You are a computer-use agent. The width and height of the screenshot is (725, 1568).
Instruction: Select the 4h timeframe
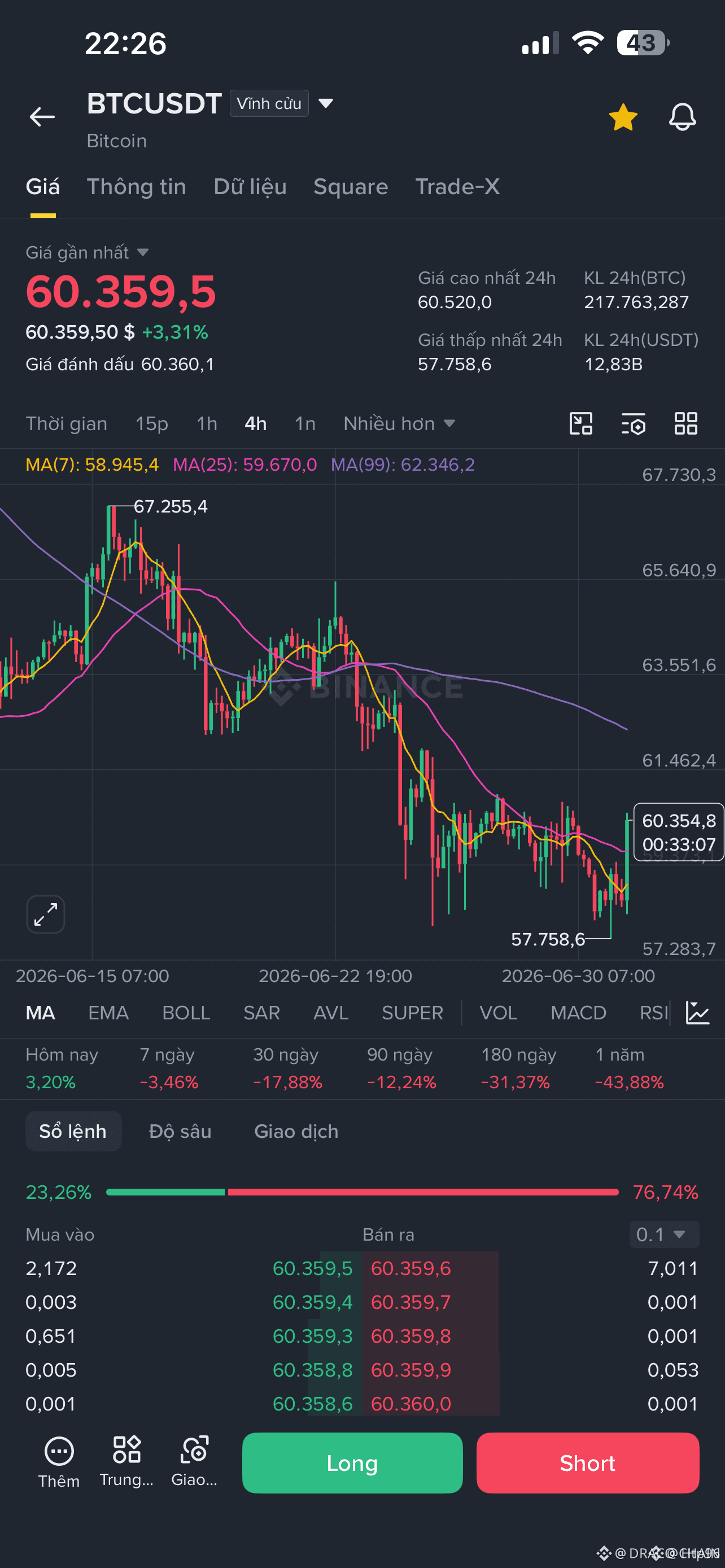tap(256, 424)
